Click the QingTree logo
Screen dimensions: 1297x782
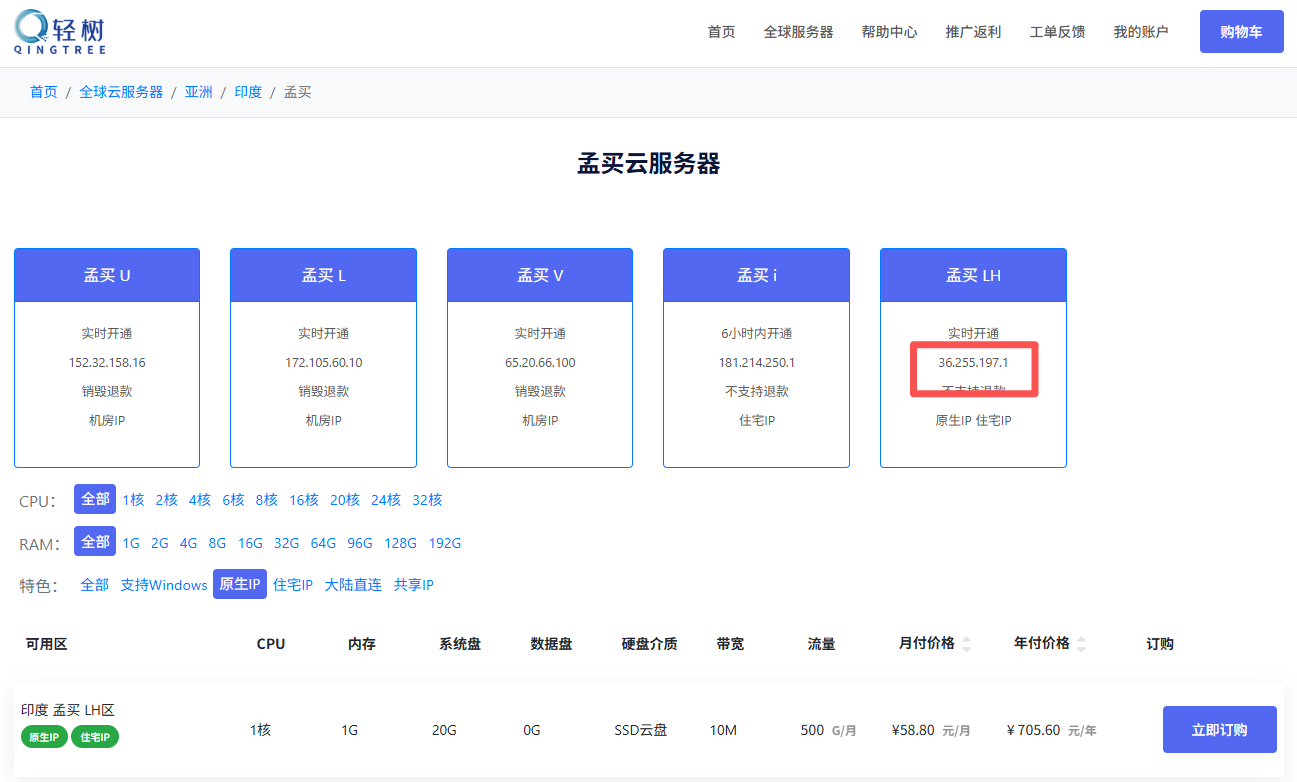coord(60,32)
